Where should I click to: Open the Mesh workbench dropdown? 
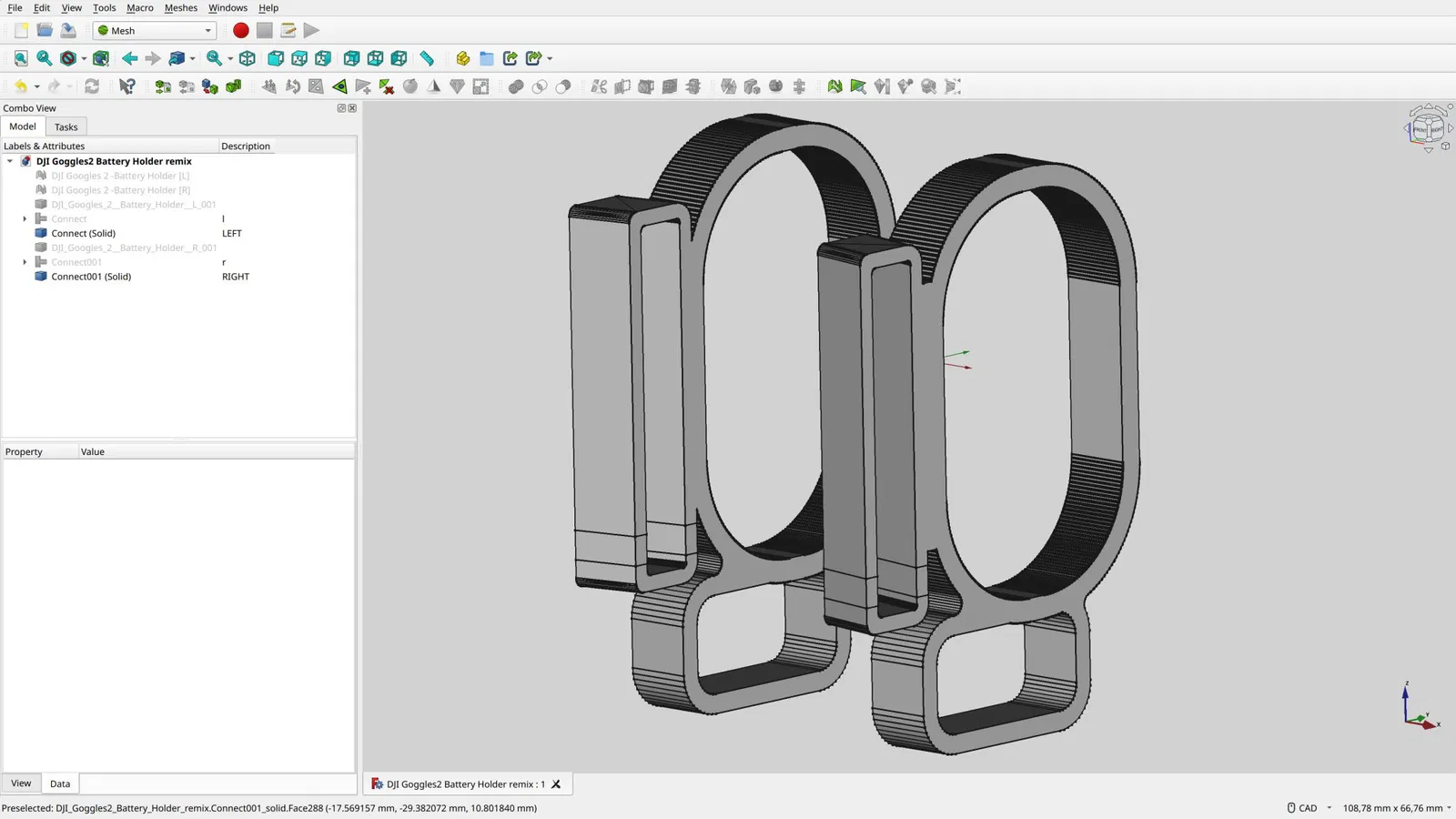click(x=156, y=30)
